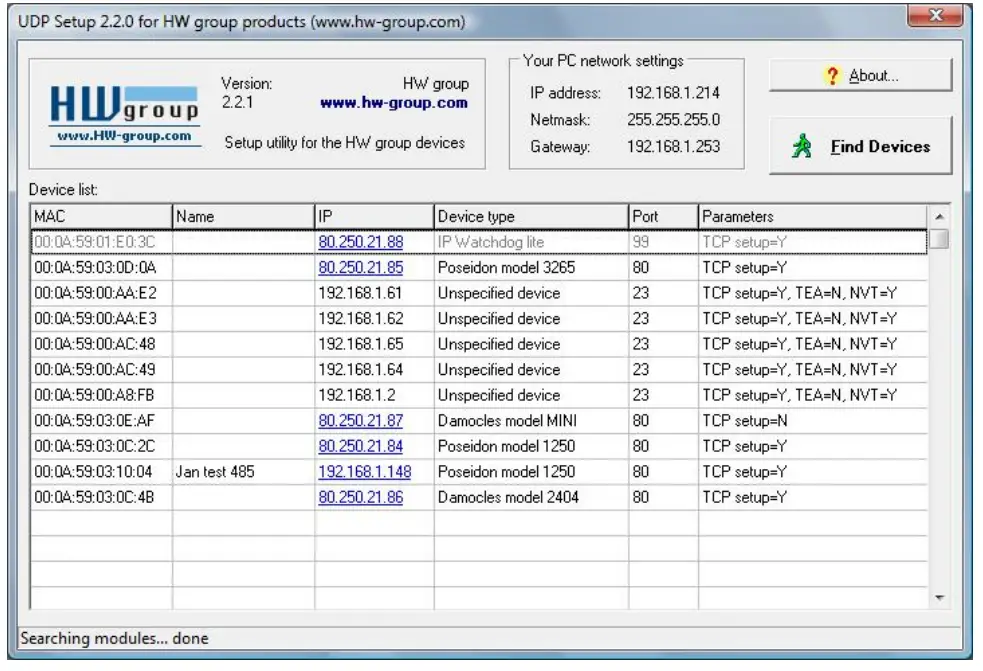983x671 pixels.
Task: Click the device list scrollbar up arrow
Action: click(940, 216)
